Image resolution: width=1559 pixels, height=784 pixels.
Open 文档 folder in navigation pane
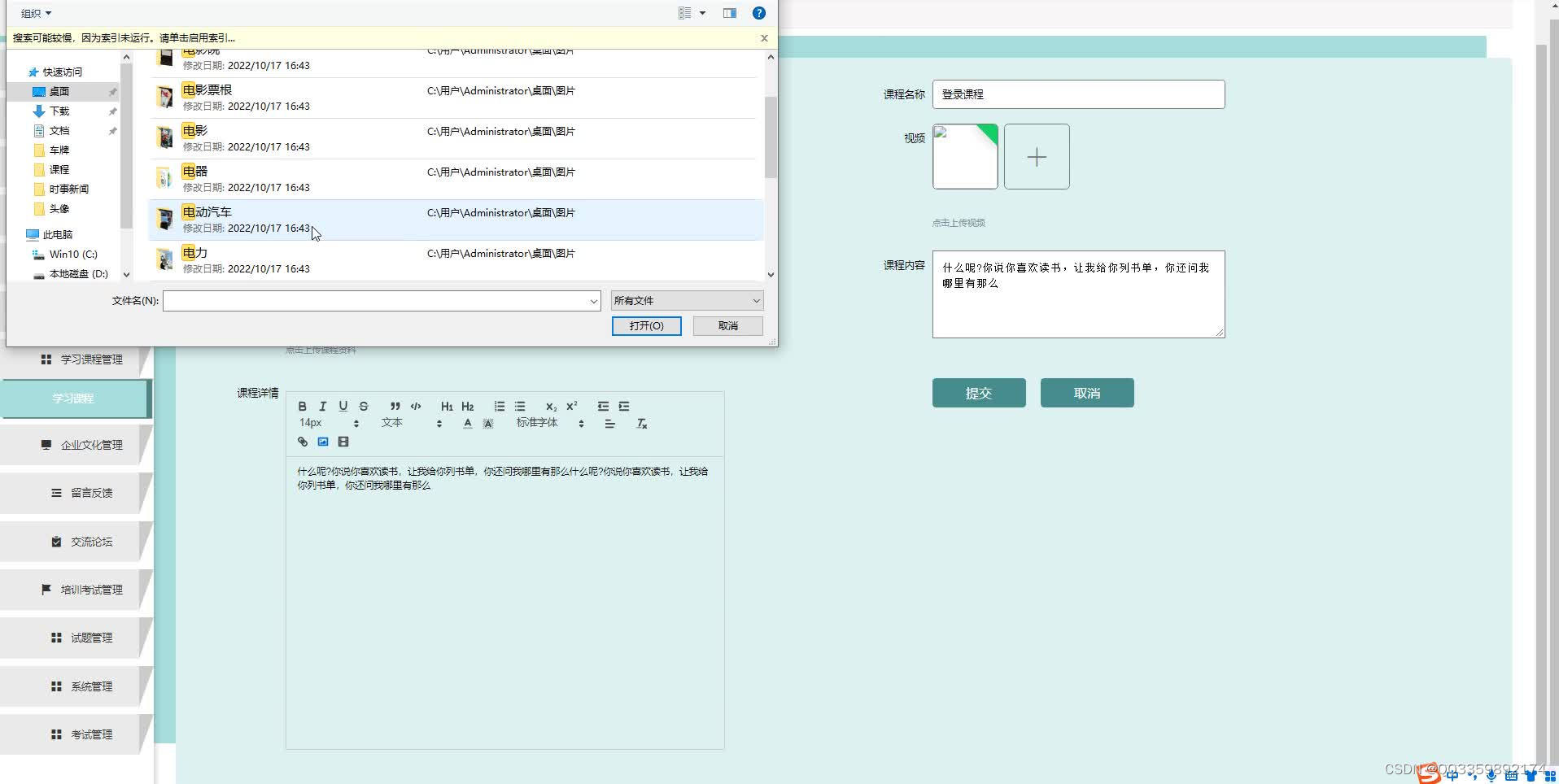[59, 130]
